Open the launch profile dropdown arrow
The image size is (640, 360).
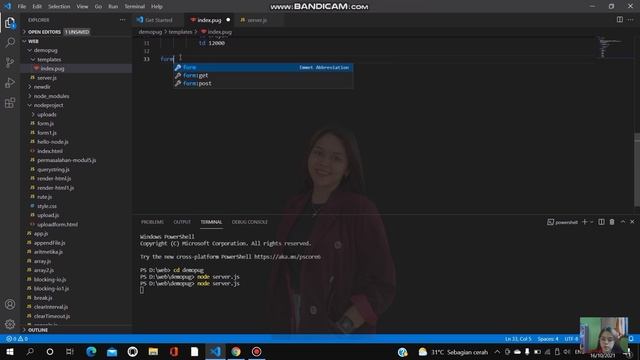point(591,222)
